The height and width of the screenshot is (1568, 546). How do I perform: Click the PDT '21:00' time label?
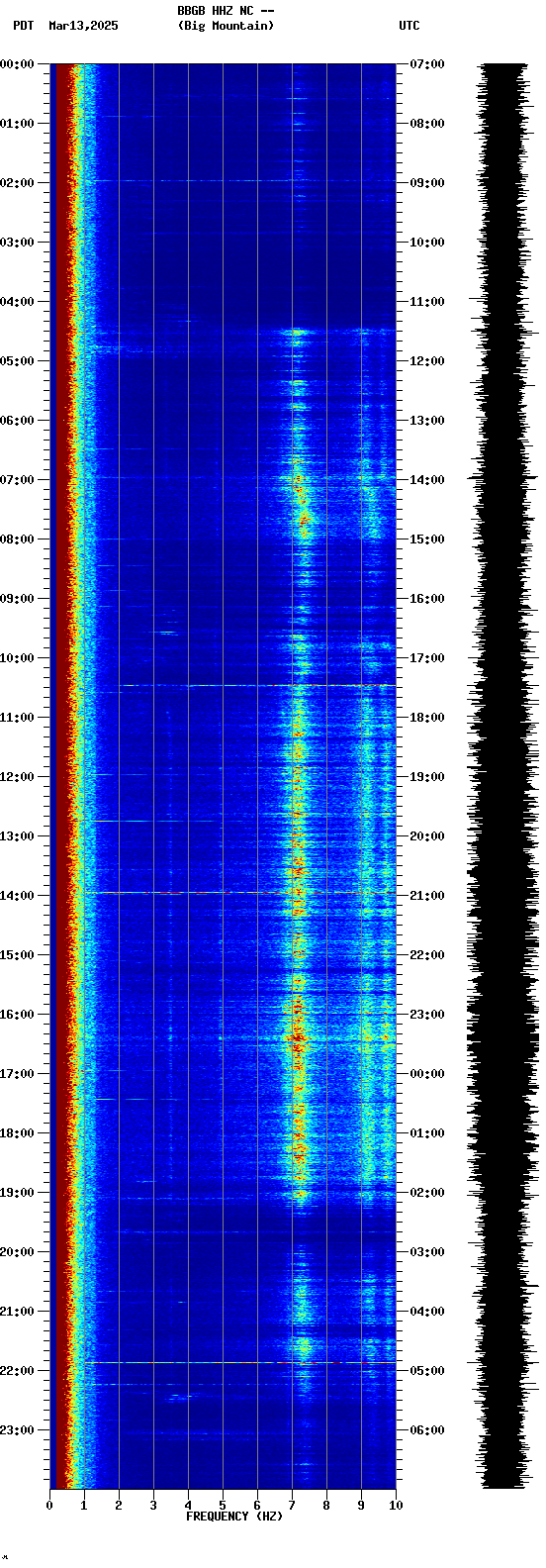[x=17, y=1312]
